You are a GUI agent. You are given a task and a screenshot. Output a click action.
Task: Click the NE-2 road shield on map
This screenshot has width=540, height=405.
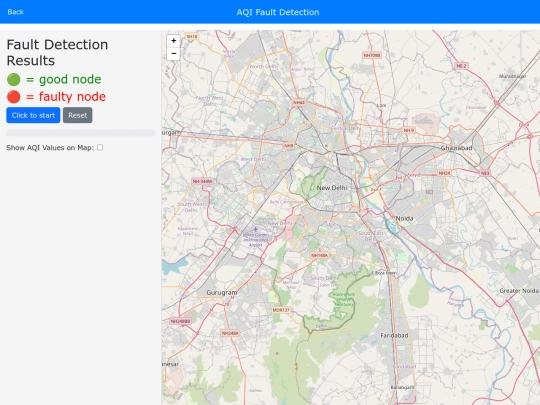coord(461,66)
